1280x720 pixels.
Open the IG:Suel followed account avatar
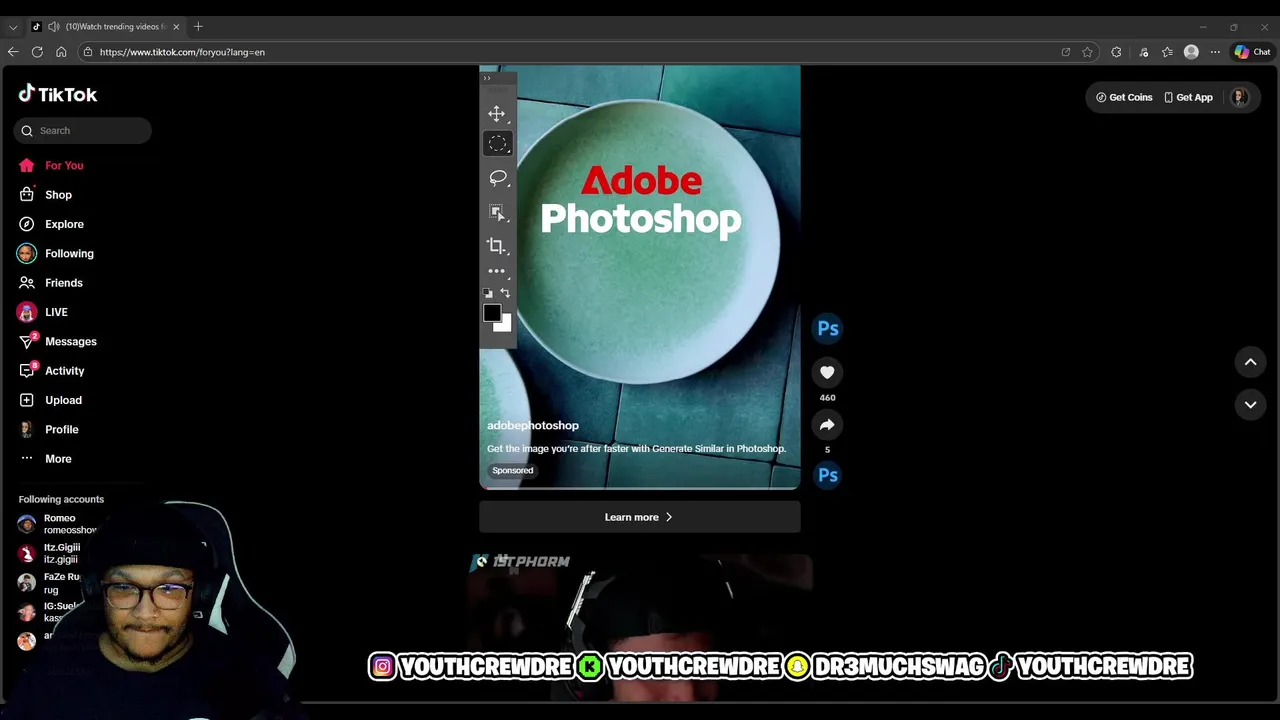point(27,612)
